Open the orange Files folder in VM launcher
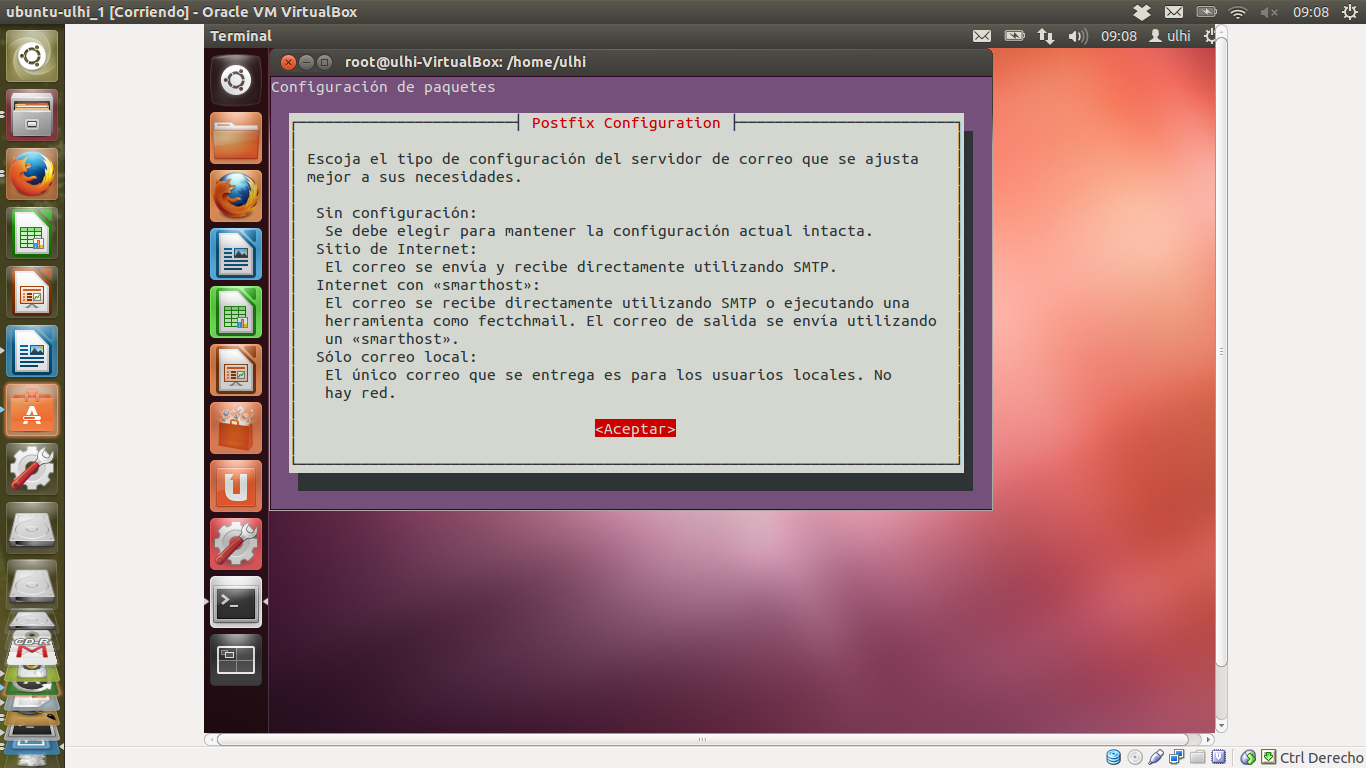The width and height of the screenshot is (1366, 768). (x=236, y=138)
